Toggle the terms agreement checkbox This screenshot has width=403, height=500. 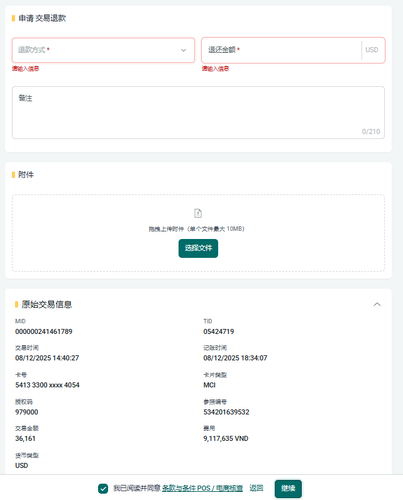point(103,489)
